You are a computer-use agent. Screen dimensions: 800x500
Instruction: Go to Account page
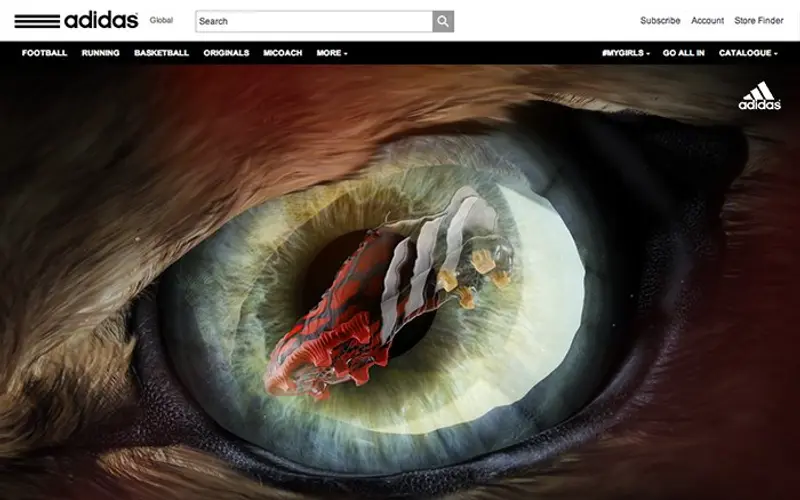(707, 20)
